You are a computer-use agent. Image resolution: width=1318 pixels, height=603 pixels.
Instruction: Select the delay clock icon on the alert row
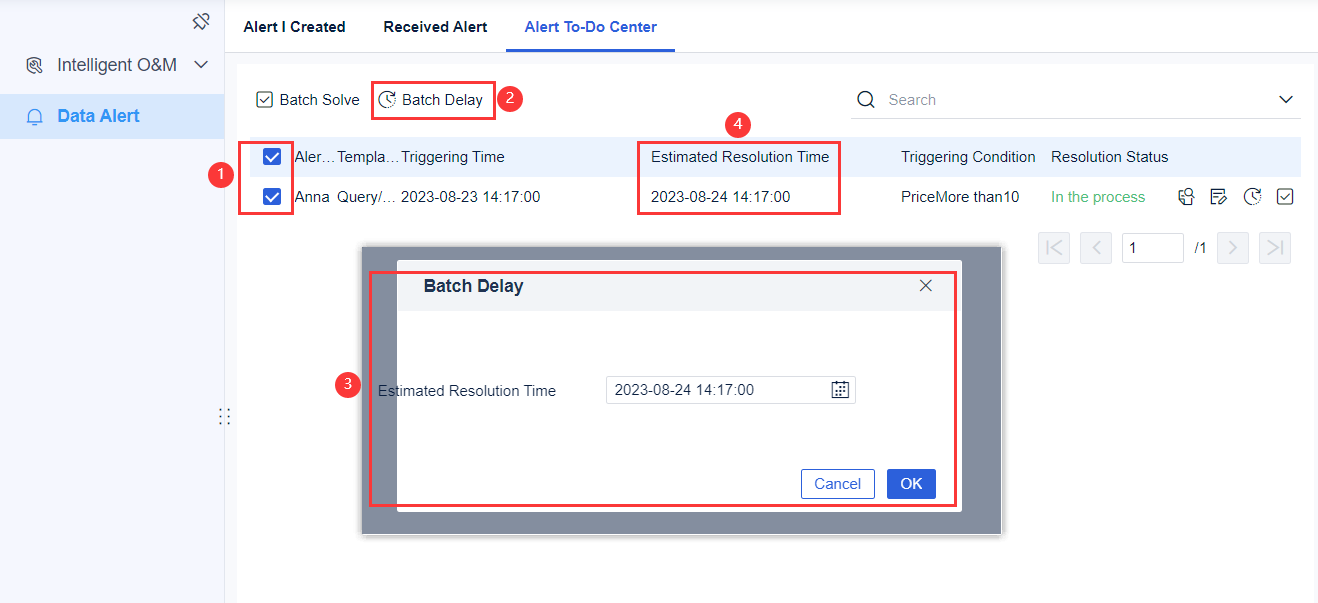click(1252, 196)
